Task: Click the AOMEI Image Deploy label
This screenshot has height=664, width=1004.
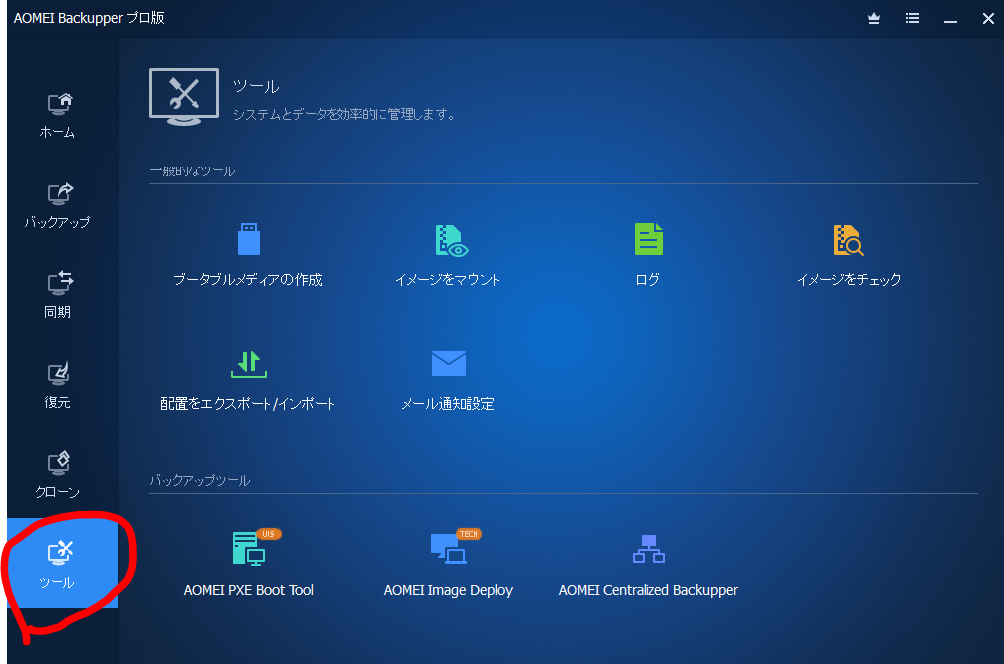Action: point(448,590)
